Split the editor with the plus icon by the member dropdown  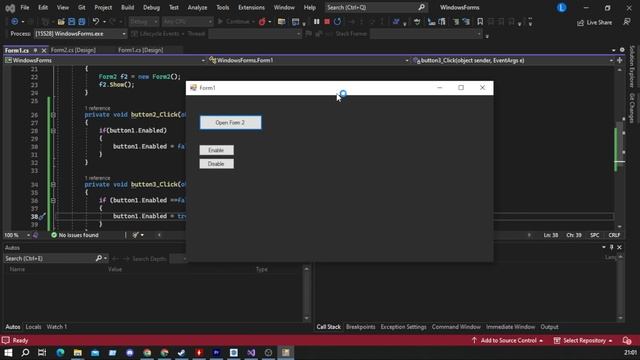620,60
